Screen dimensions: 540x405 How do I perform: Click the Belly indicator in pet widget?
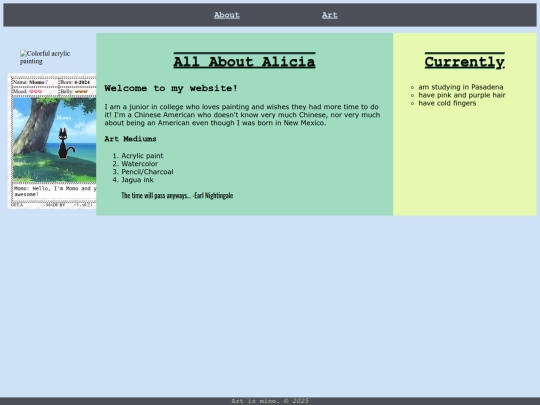point(77,91)
